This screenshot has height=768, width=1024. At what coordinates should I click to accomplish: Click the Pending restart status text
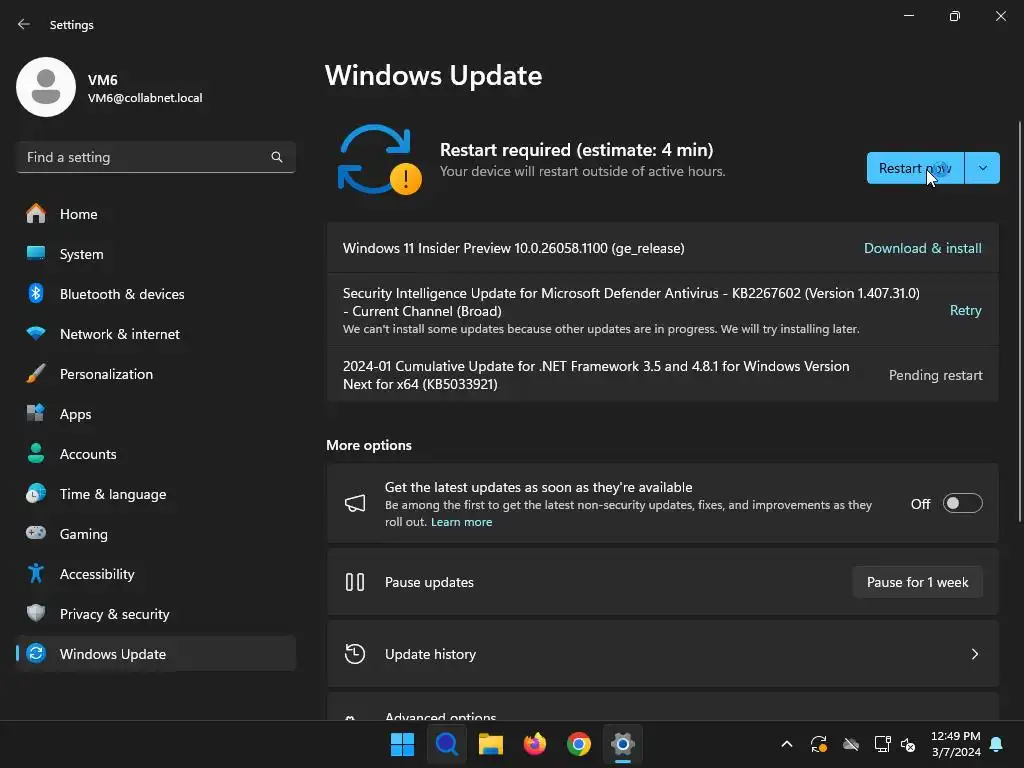pos(935,376)
